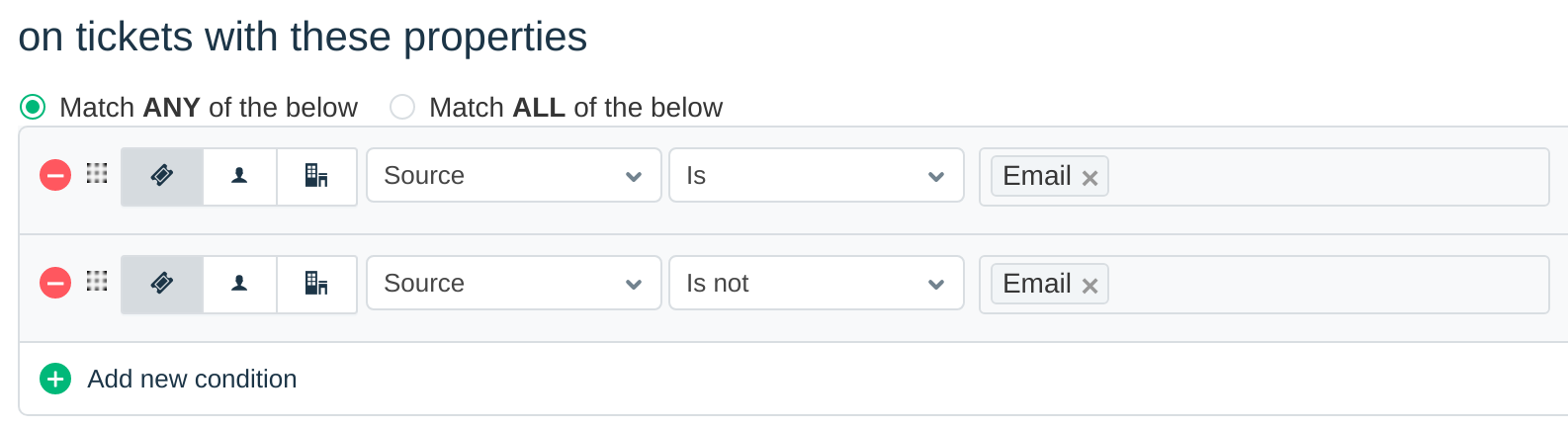The height and width of the screenshot is (428, 1568).
Task: Click the green plus add condition icon
Action: [55, 379]
